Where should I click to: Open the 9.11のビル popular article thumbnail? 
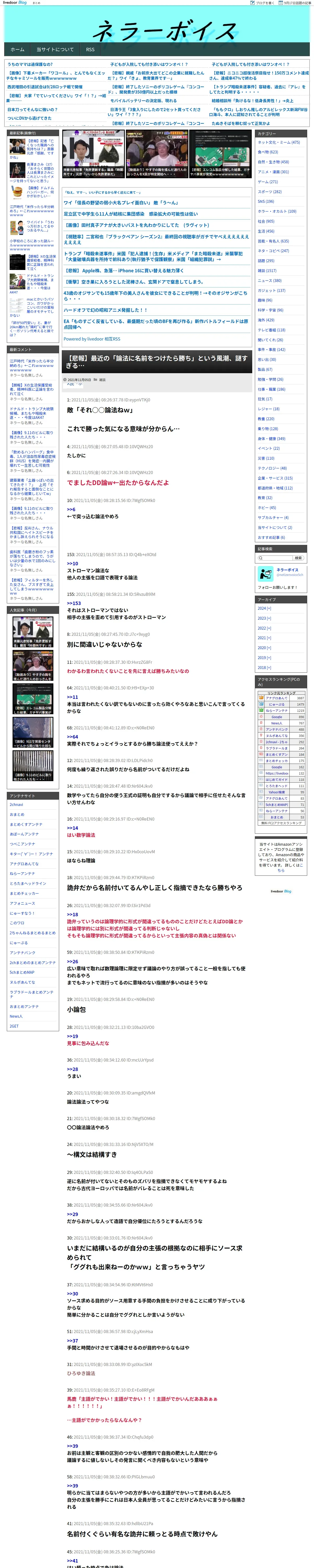[33, 766]
